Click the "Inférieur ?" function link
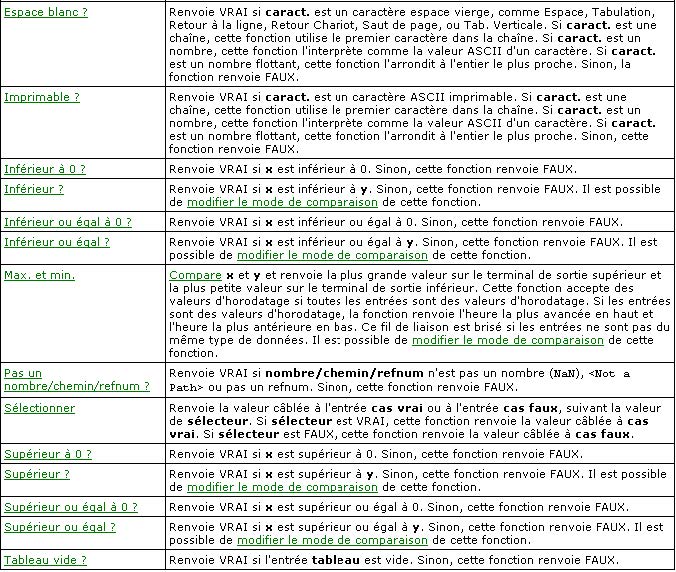The width and height of the screenshot is (676, 572). click(x=34, y=189)
